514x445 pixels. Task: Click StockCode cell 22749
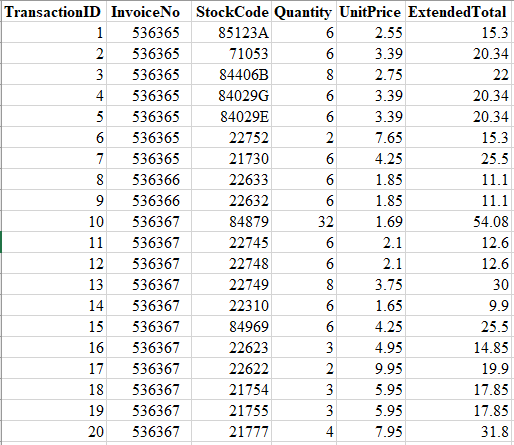tap(232, 285)
